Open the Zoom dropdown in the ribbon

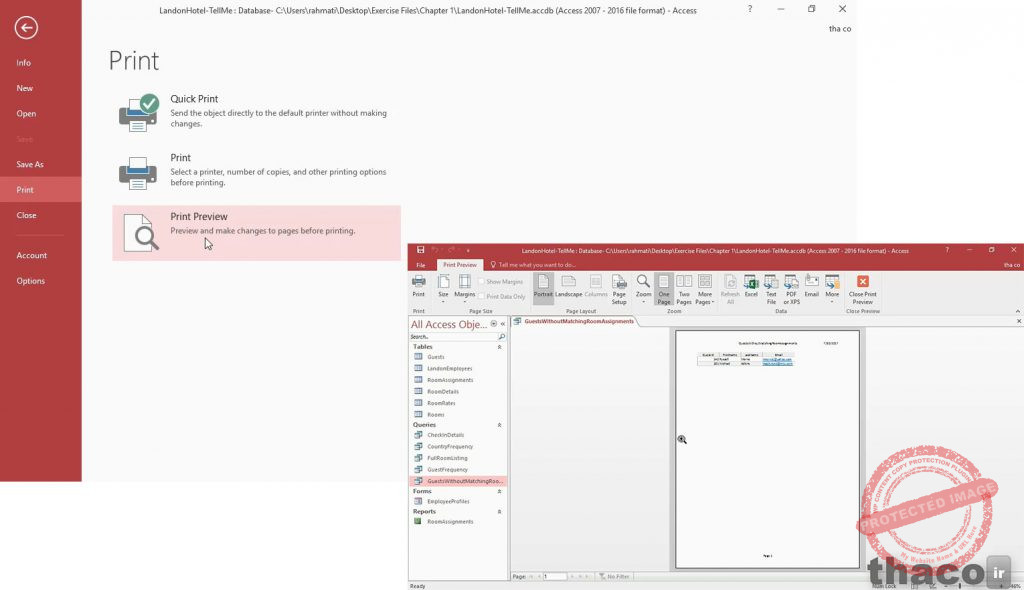(x=643, y=289)
